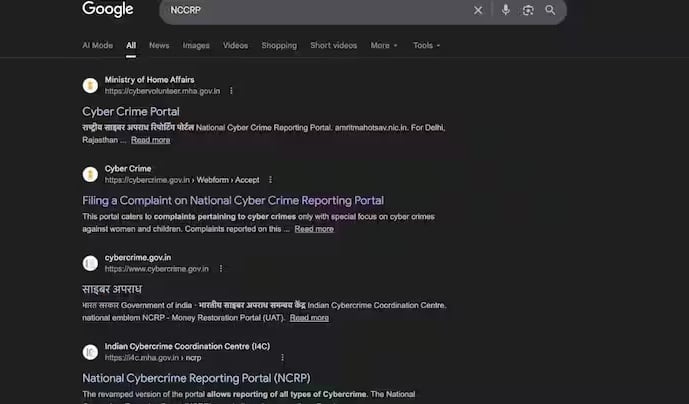Click the cybercrime.gov.in result favicon
689x404 pixels.
[90, 263]
